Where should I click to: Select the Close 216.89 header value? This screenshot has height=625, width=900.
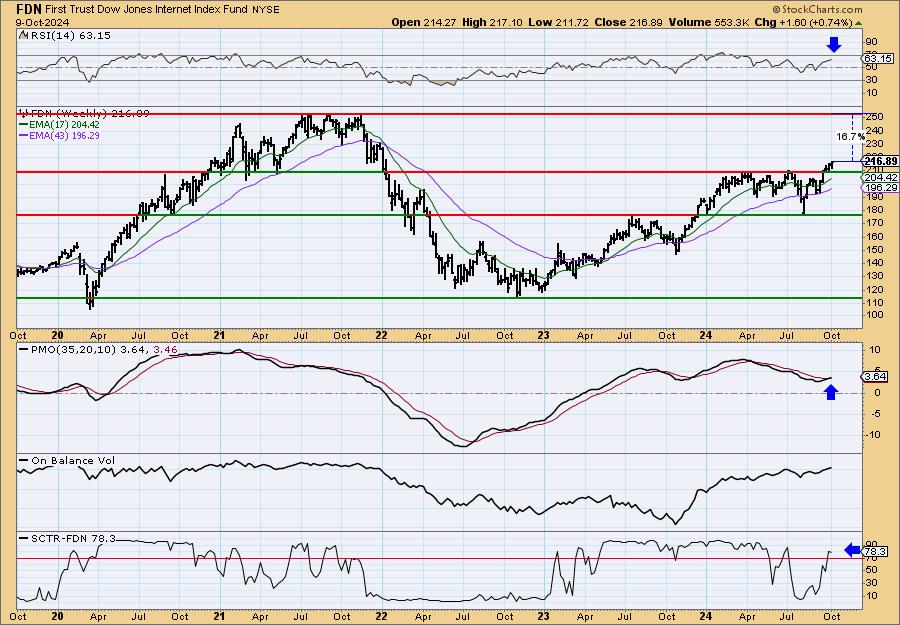[x=629, y=22]
